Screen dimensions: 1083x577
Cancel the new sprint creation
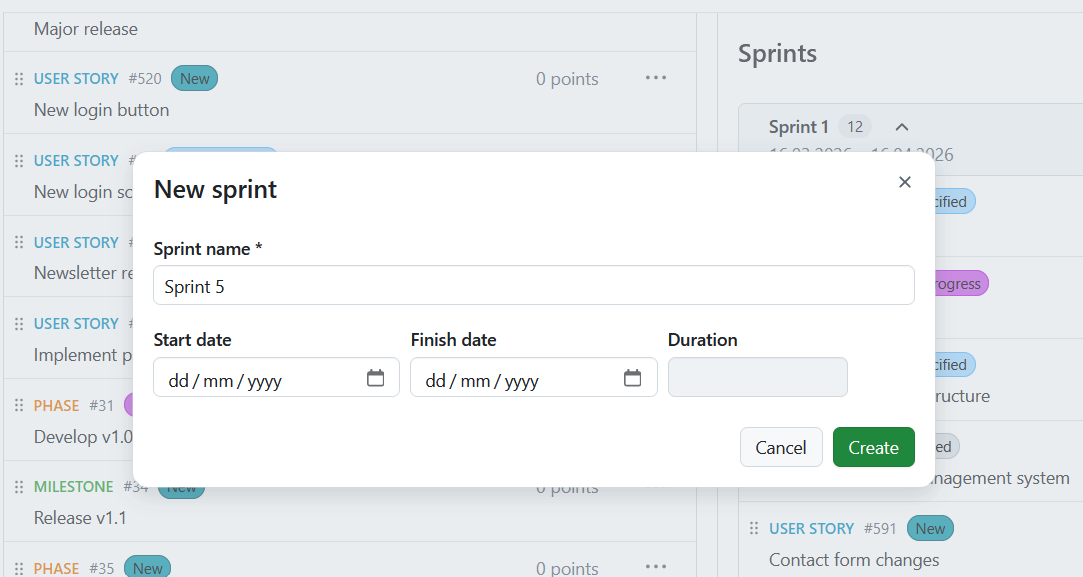[x=781, y=447]
